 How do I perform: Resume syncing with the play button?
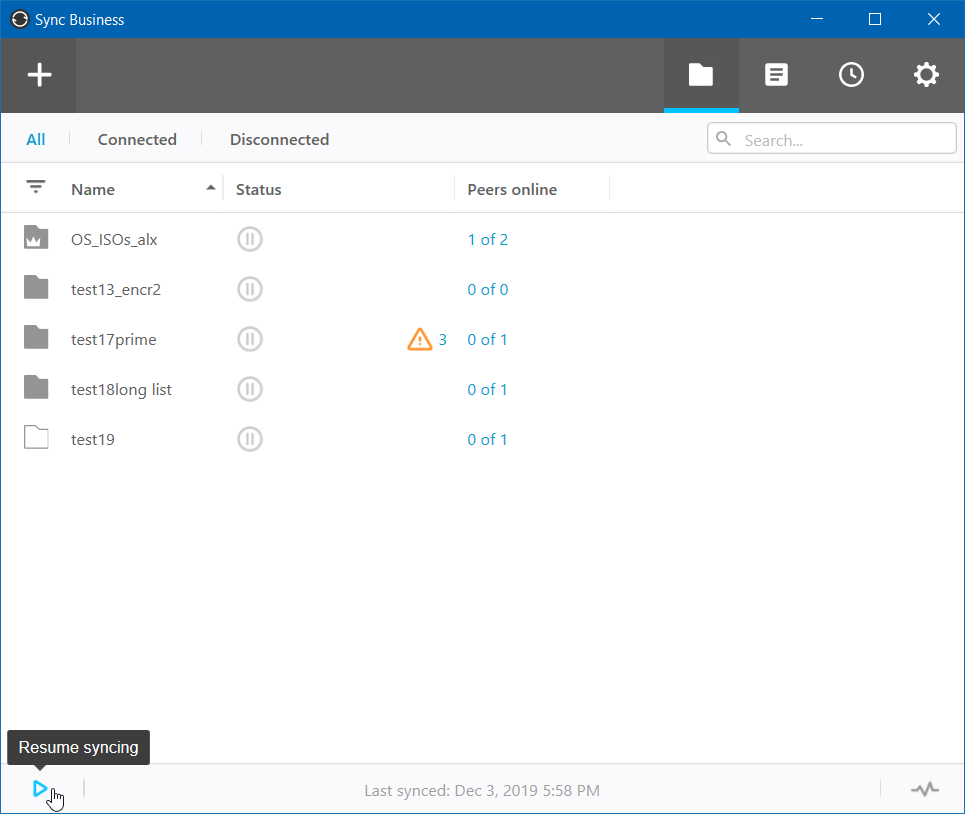(x=40, y=788)
